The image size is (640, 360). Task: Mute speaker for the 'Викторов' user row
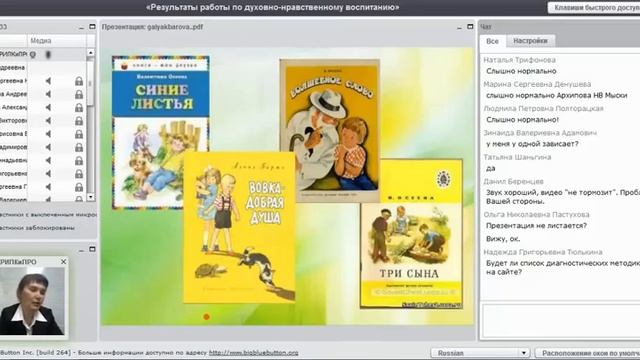tap(48, 121)
